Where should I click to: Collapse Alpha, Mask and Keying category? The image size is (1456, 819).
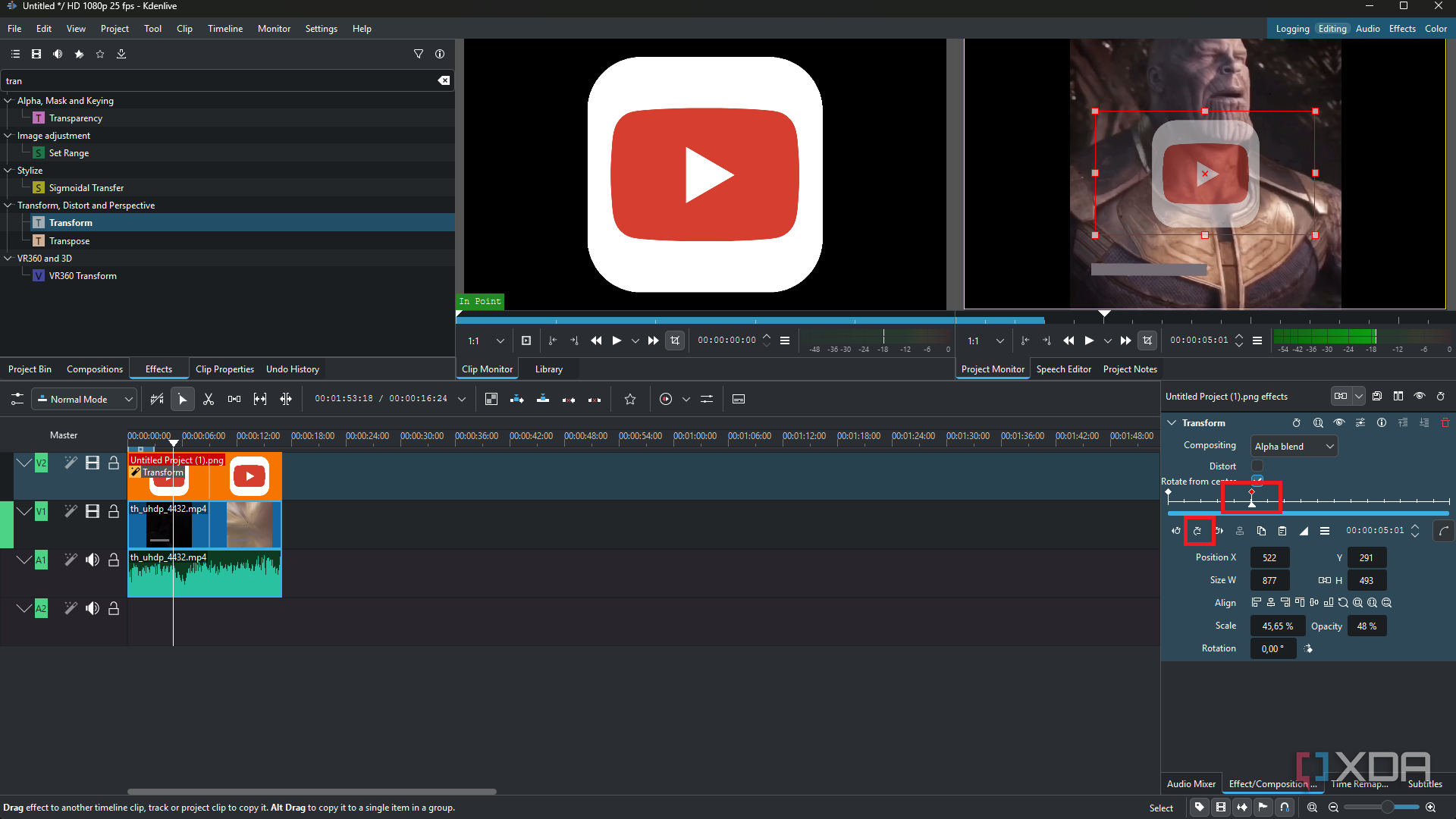tap(8, 100)
